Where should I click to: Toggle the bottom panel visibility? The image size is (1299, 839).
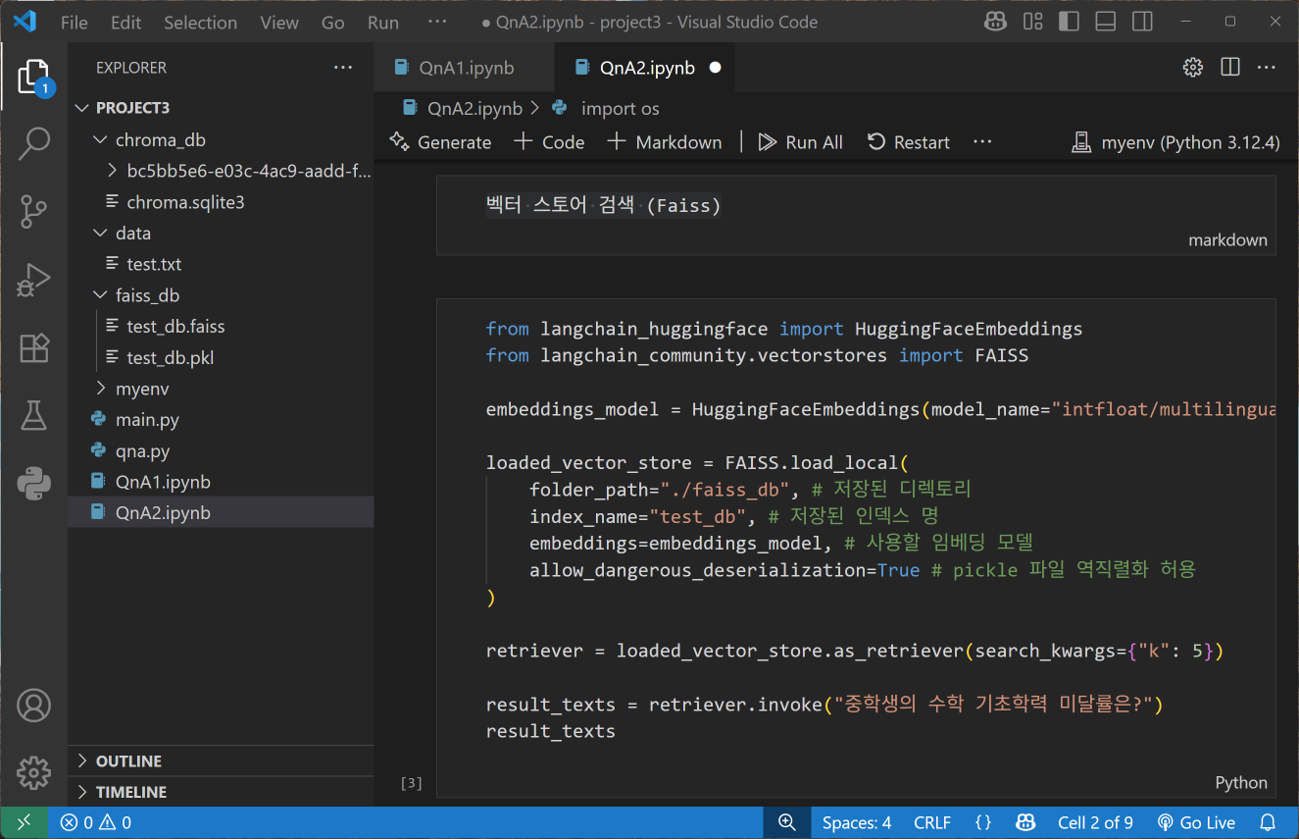tap(1106, 22)
